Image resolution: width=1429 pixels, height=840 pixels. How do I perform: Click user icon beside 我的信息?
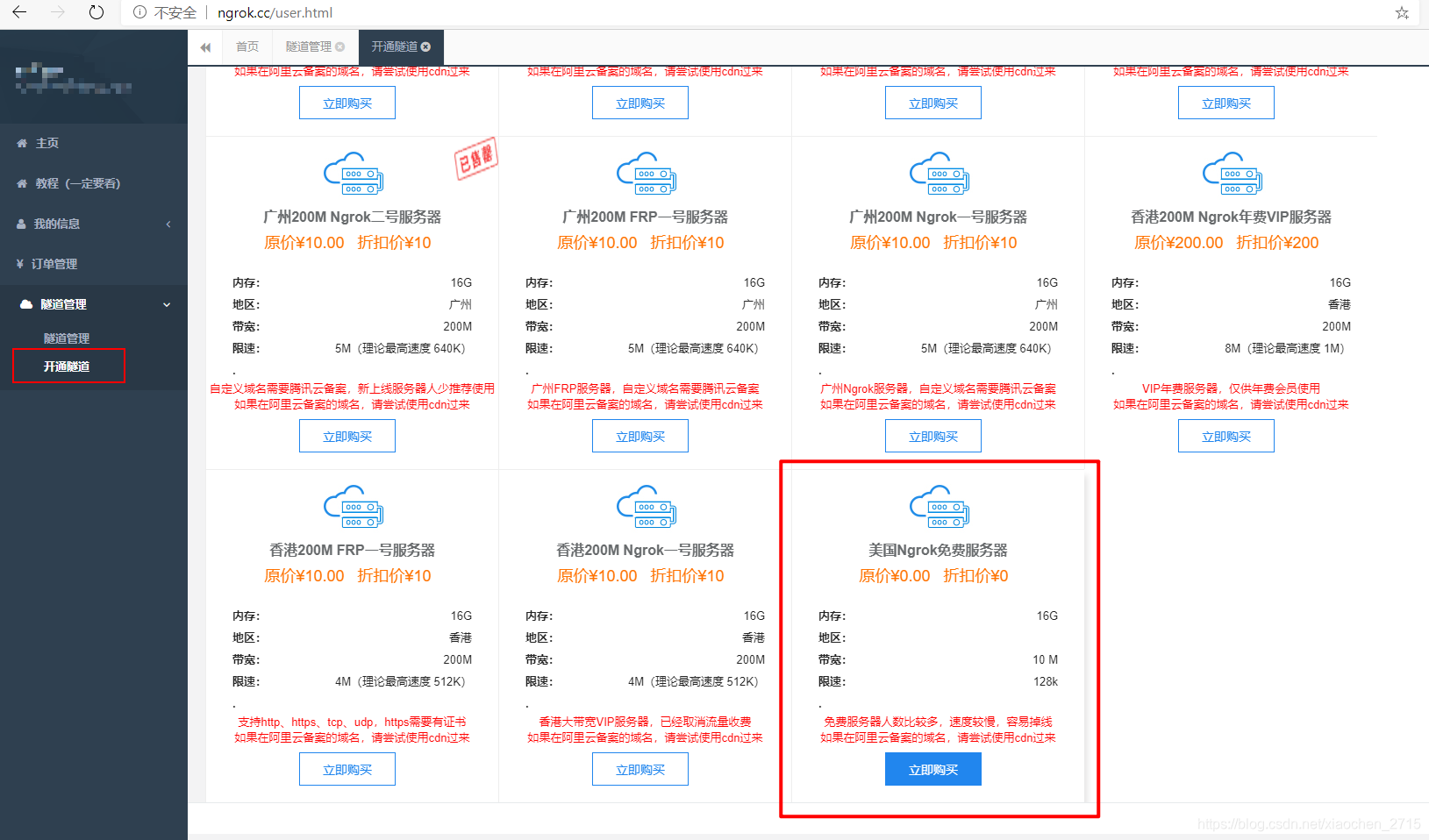[21, 224]
